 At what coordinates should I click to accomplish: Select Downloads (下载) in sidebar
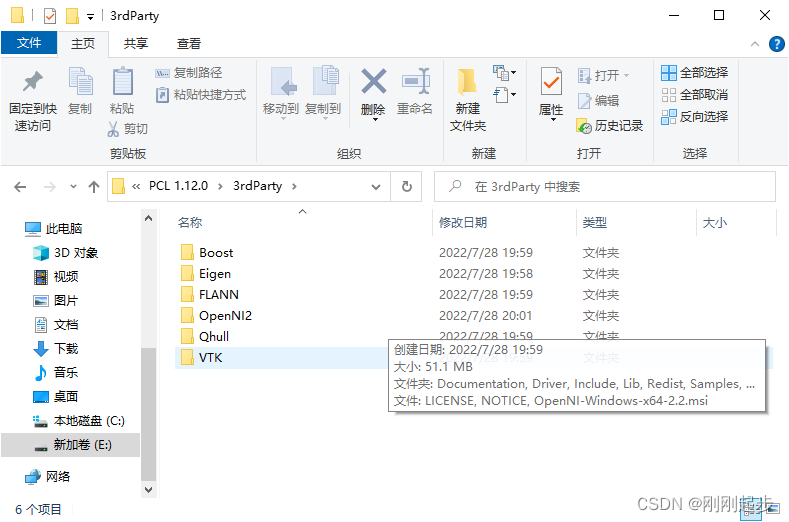[x=56, y=349]
